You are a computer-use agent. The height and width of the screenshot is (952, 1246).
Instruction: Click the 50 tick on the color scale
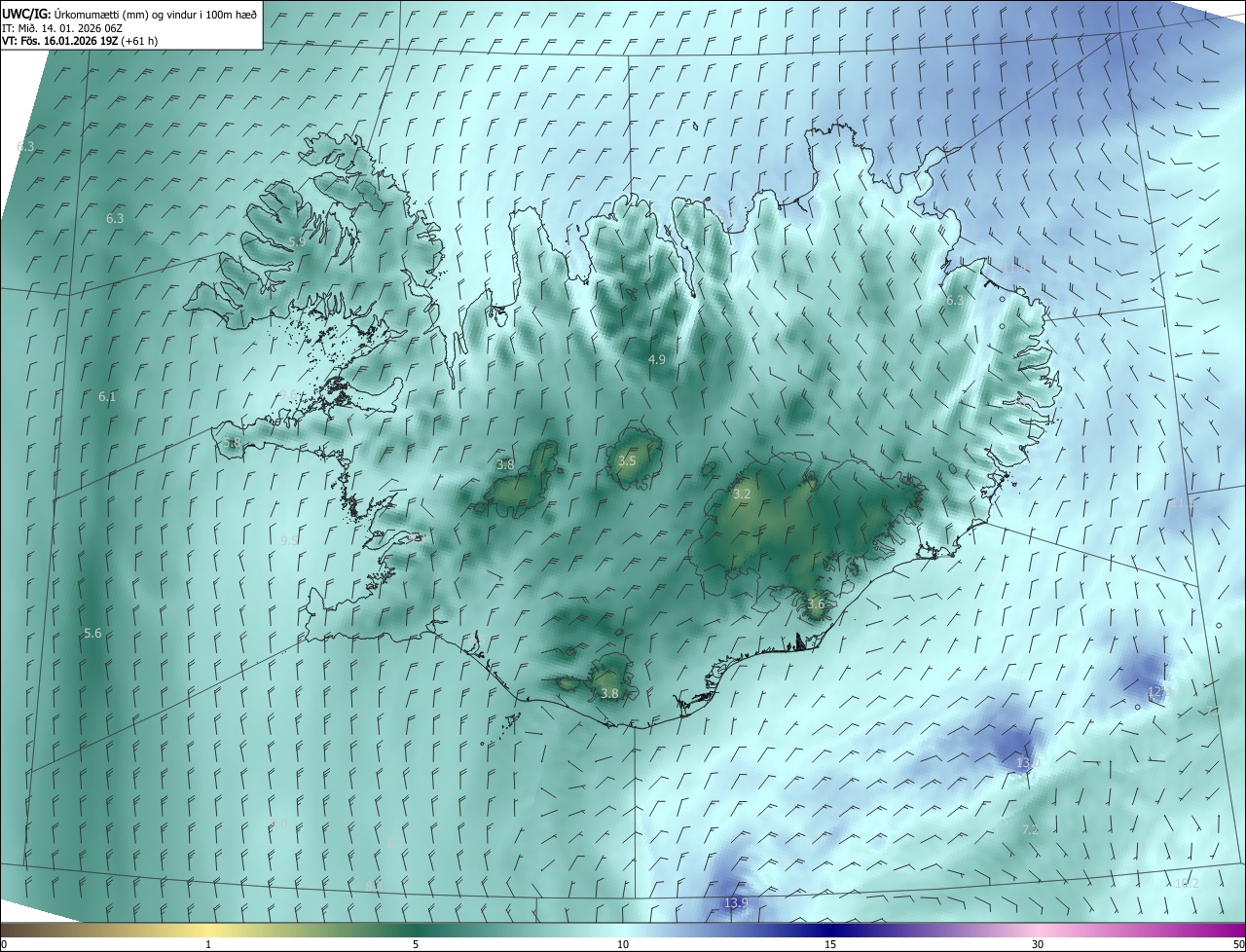click(x=1238, y=945)
